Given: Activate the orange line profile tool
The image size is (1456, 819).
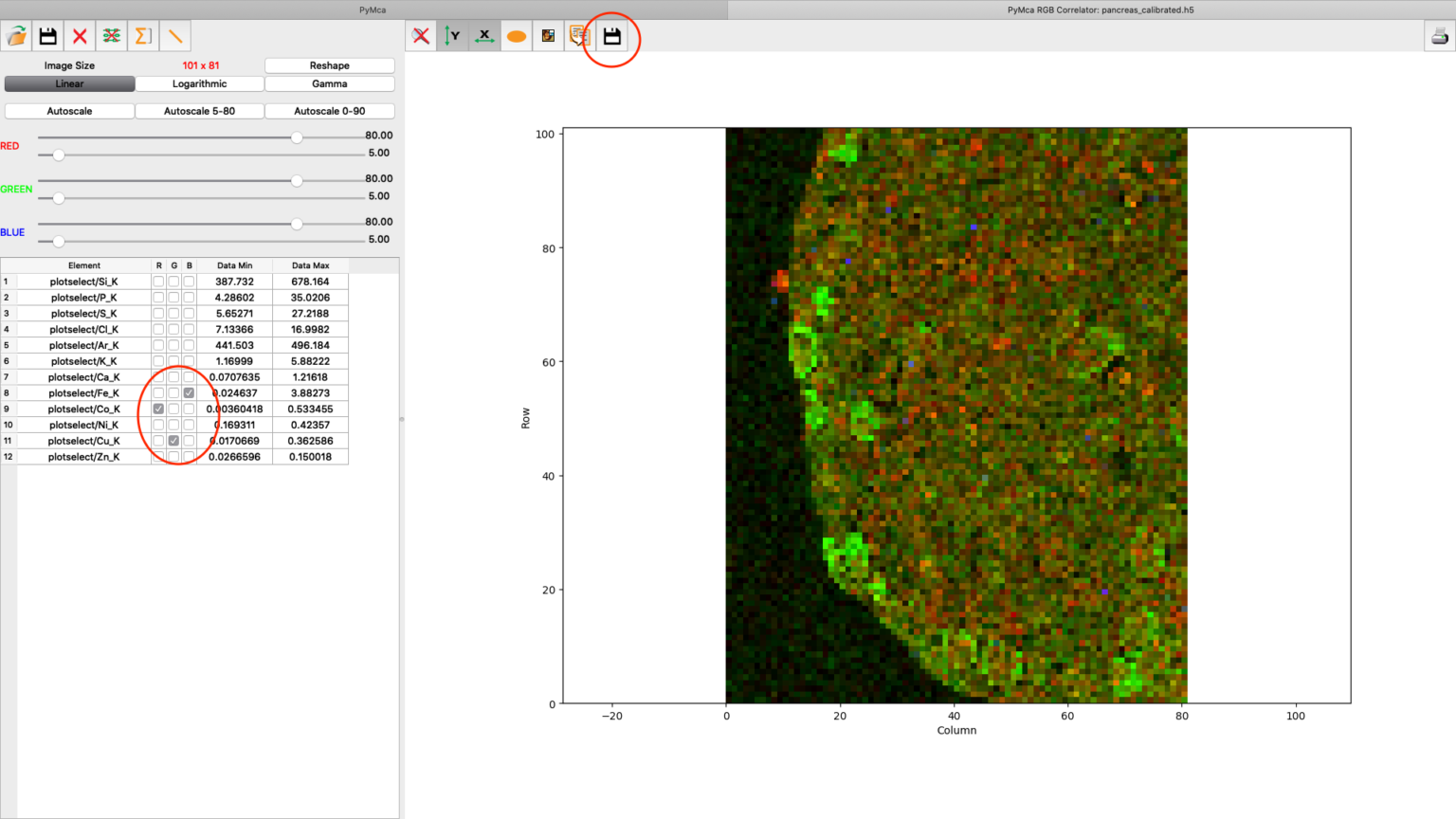Looking at the screenshot, I should coord(173,36).
